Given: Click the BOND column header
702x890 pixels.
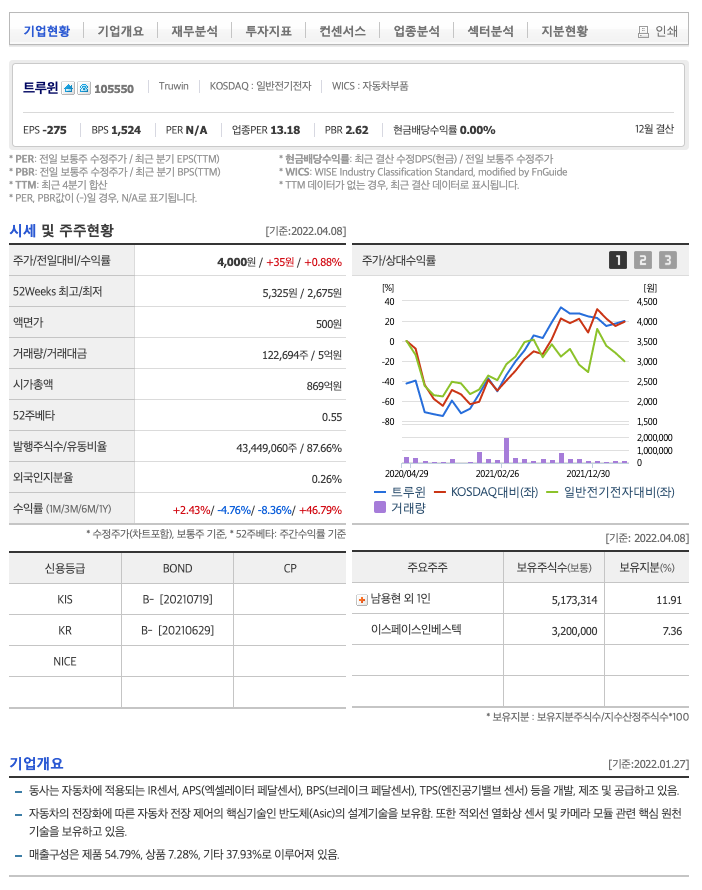Looking at the screenshot, I should tap(178, 568).
